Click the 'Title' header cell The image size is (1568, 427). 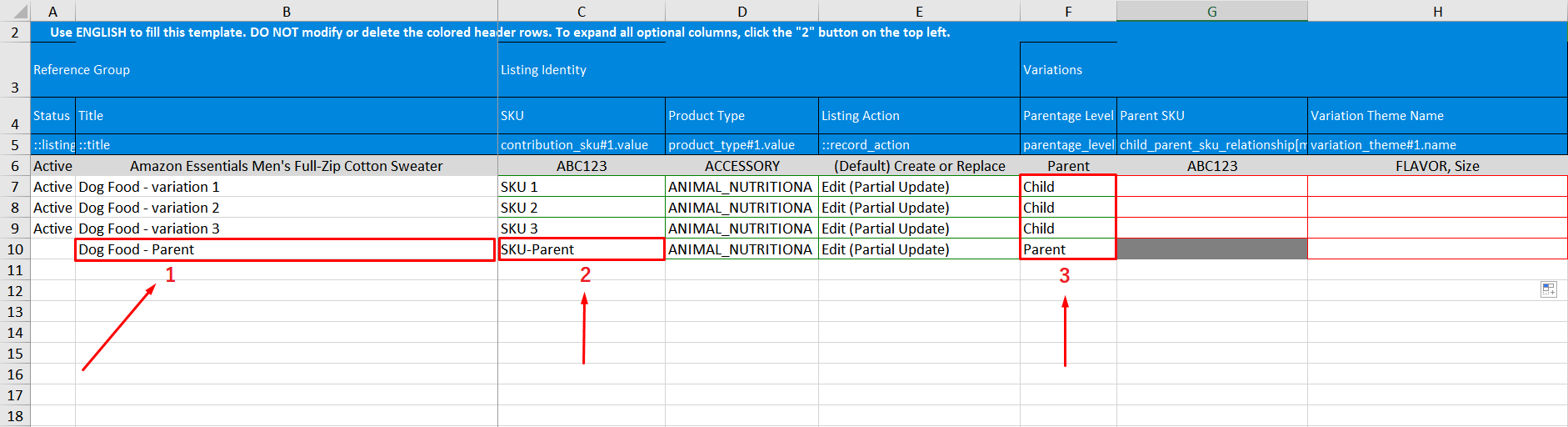coord(287,116)
